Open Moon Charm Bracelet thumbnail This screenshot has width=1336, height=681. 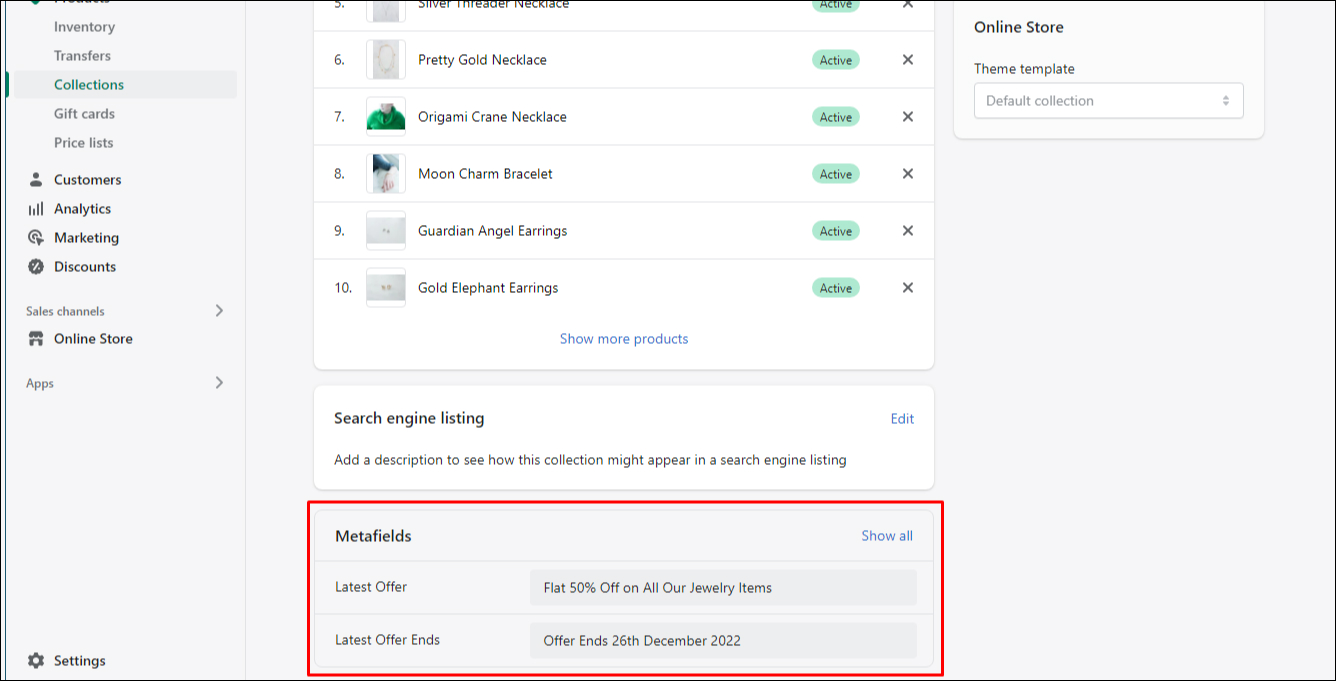(386, 174)
